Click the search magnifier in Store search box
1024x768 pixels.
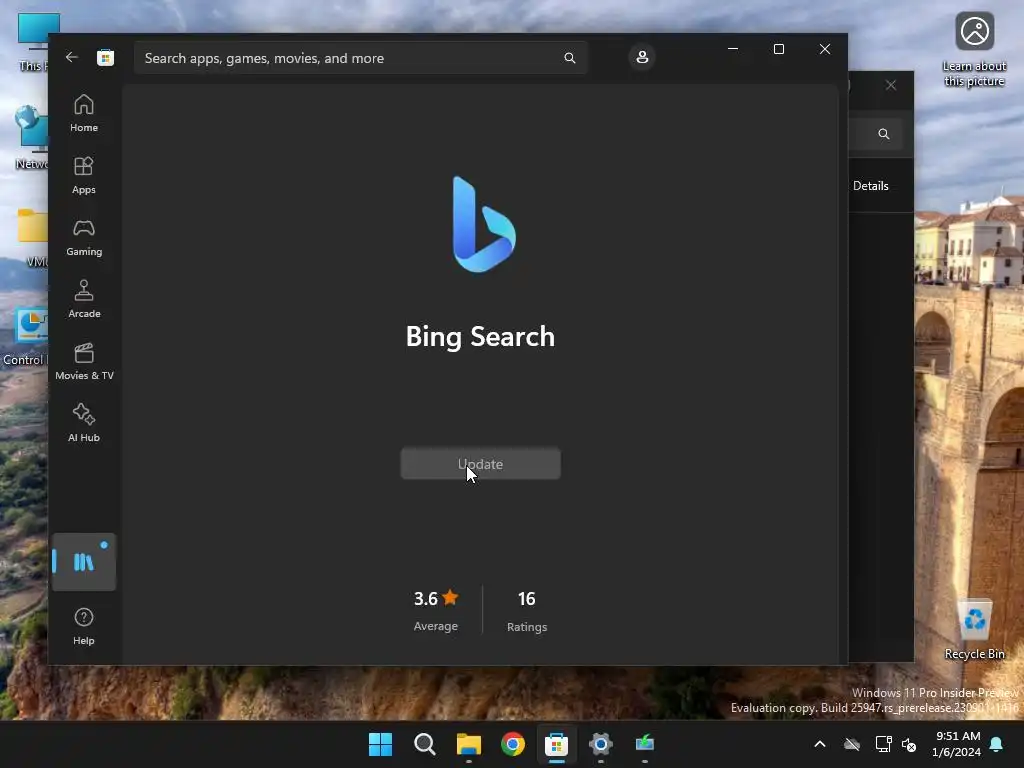coord(569,58)
